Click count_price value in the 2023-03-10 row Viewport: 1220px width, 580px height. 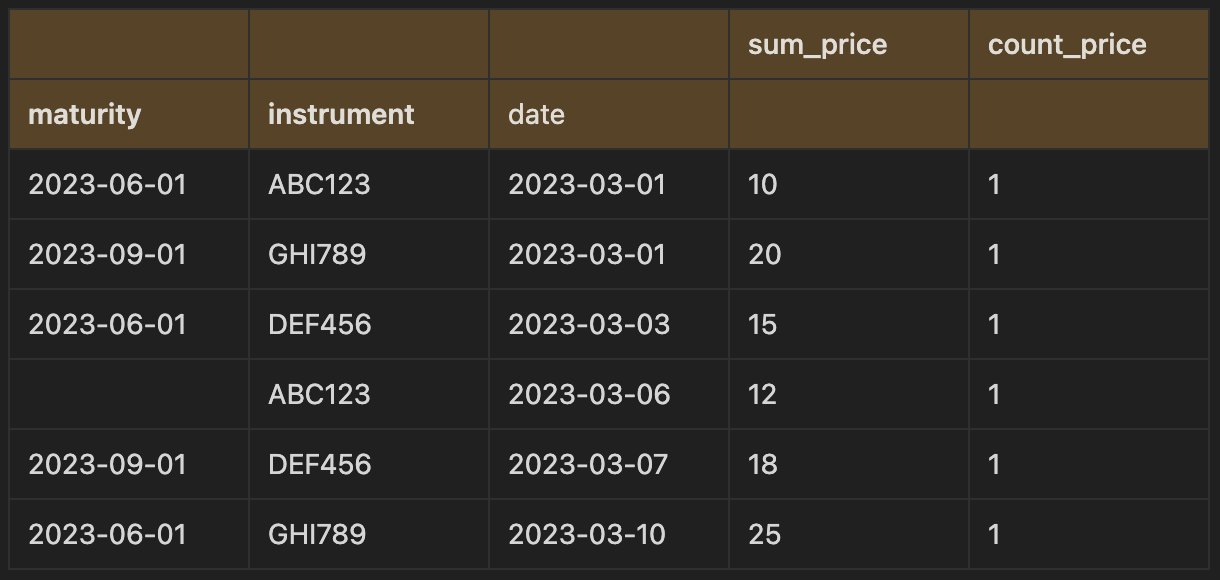tap(1089, 534)
